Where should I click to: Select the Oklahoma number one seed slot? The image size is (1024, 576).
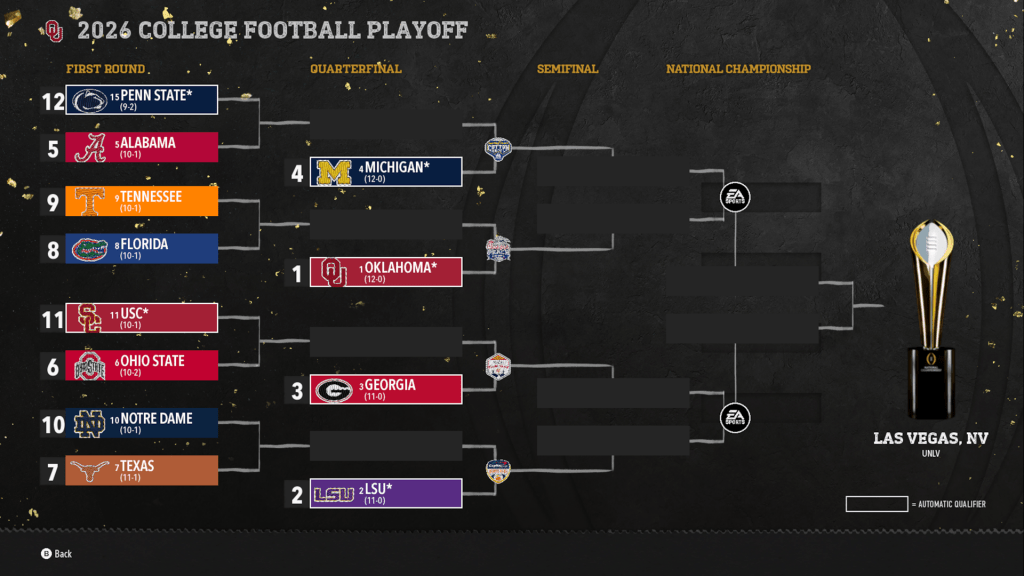[x=386, y=273]
